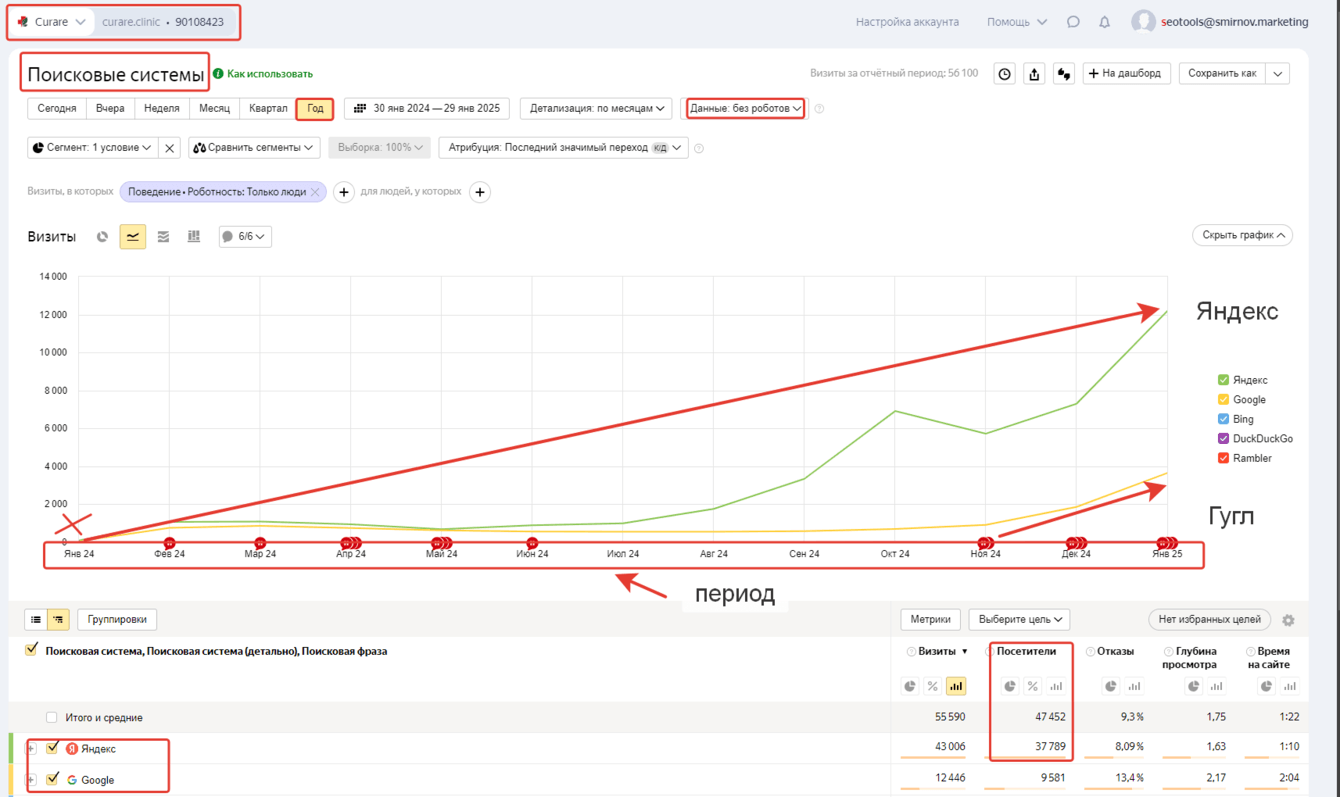Click the export report icon
Viewport: 1340px width, 797px height.
[x=1034, y=74]
